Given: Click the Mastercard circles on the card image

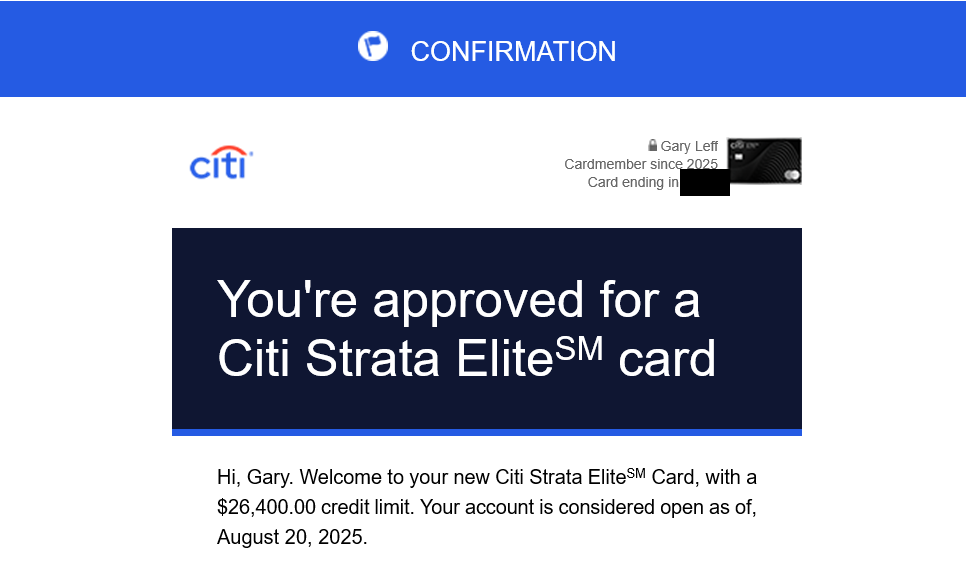Looking at the screenshot, I should coord(792,176).
